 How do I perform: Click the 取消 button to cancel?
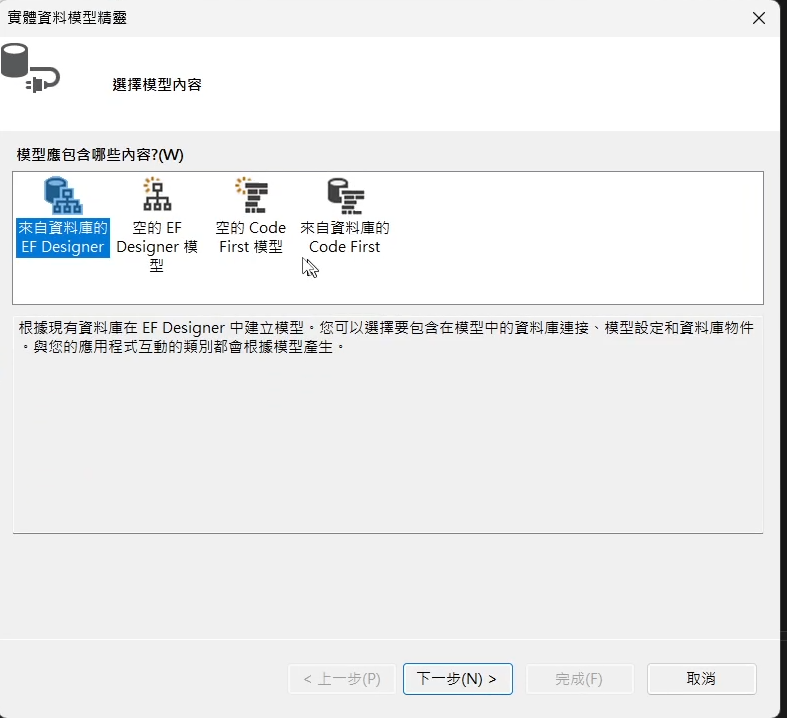point(702,679)
